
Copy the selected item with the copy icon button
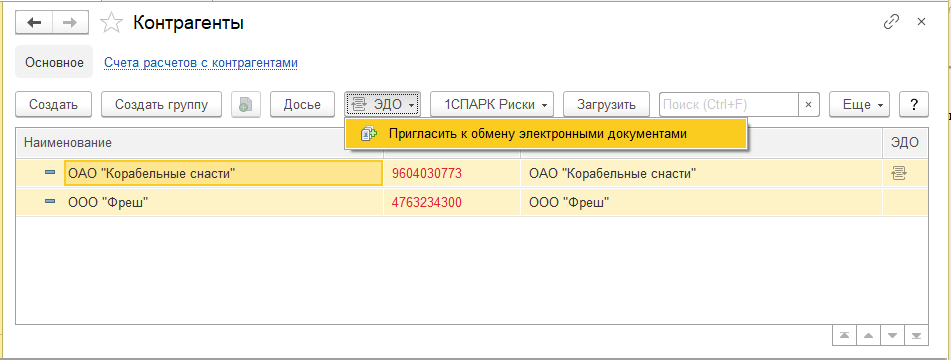[x=246, y=104]
